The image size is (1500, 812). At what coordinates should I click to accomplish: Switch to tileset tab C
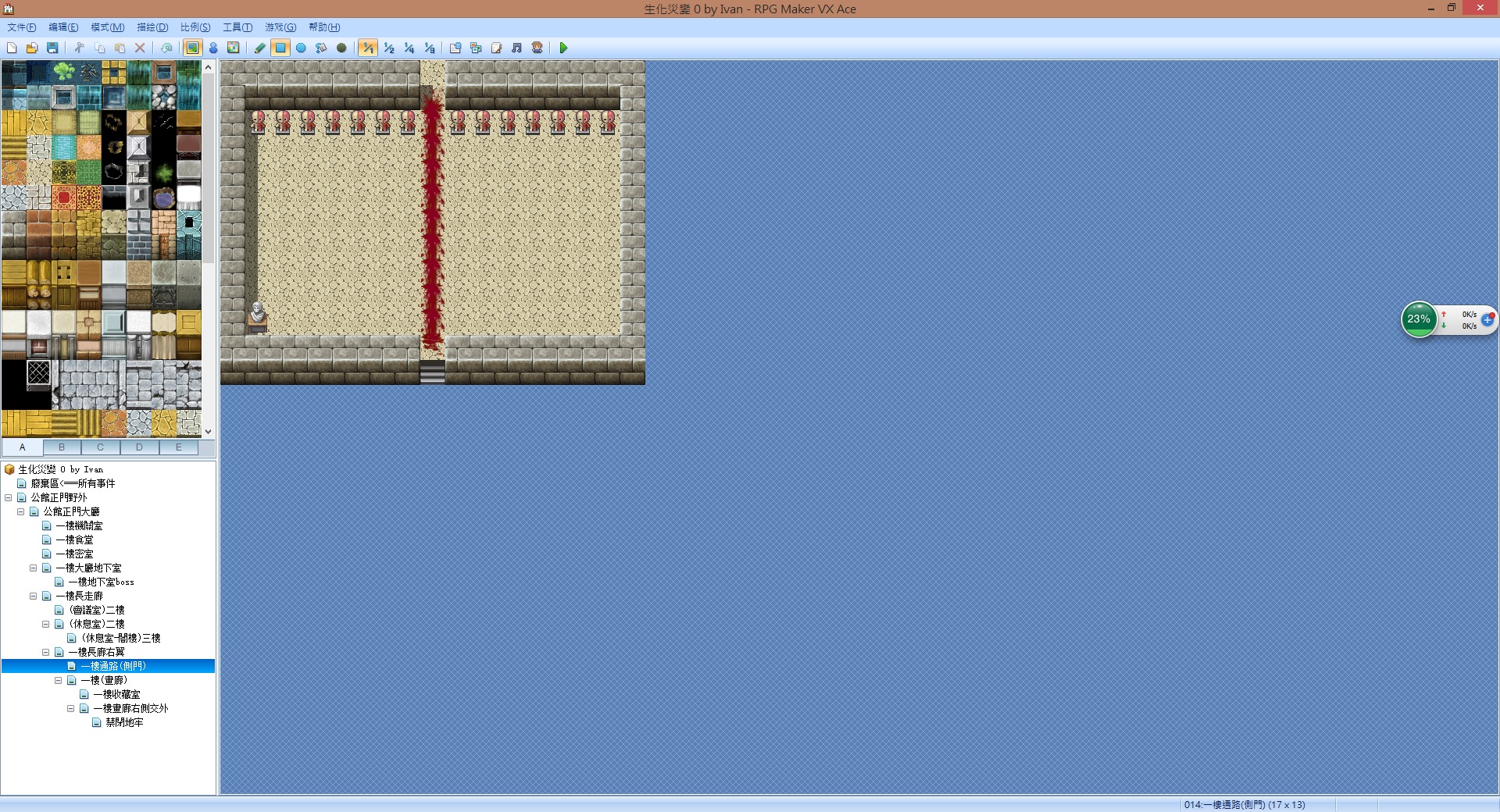[101, 447]
